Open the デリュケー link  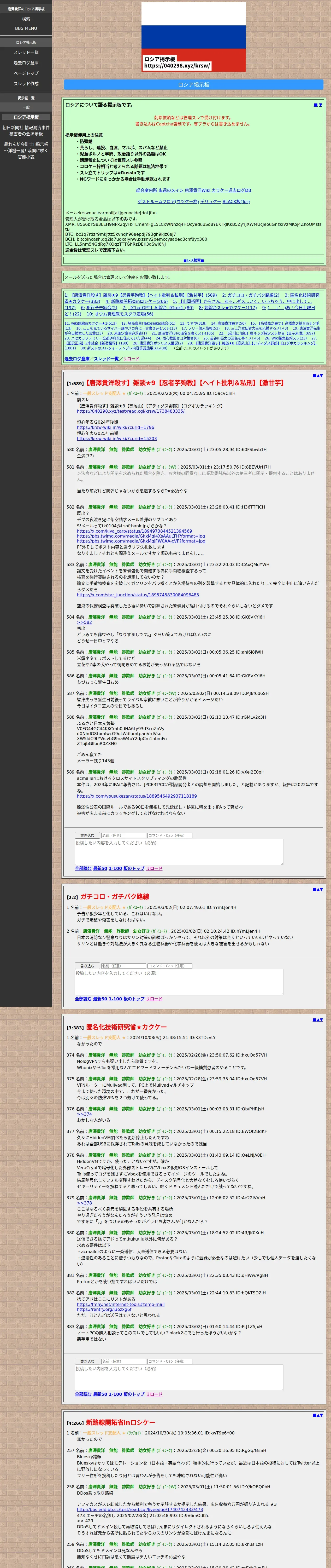pyautogui.click(x=210, y=201)
